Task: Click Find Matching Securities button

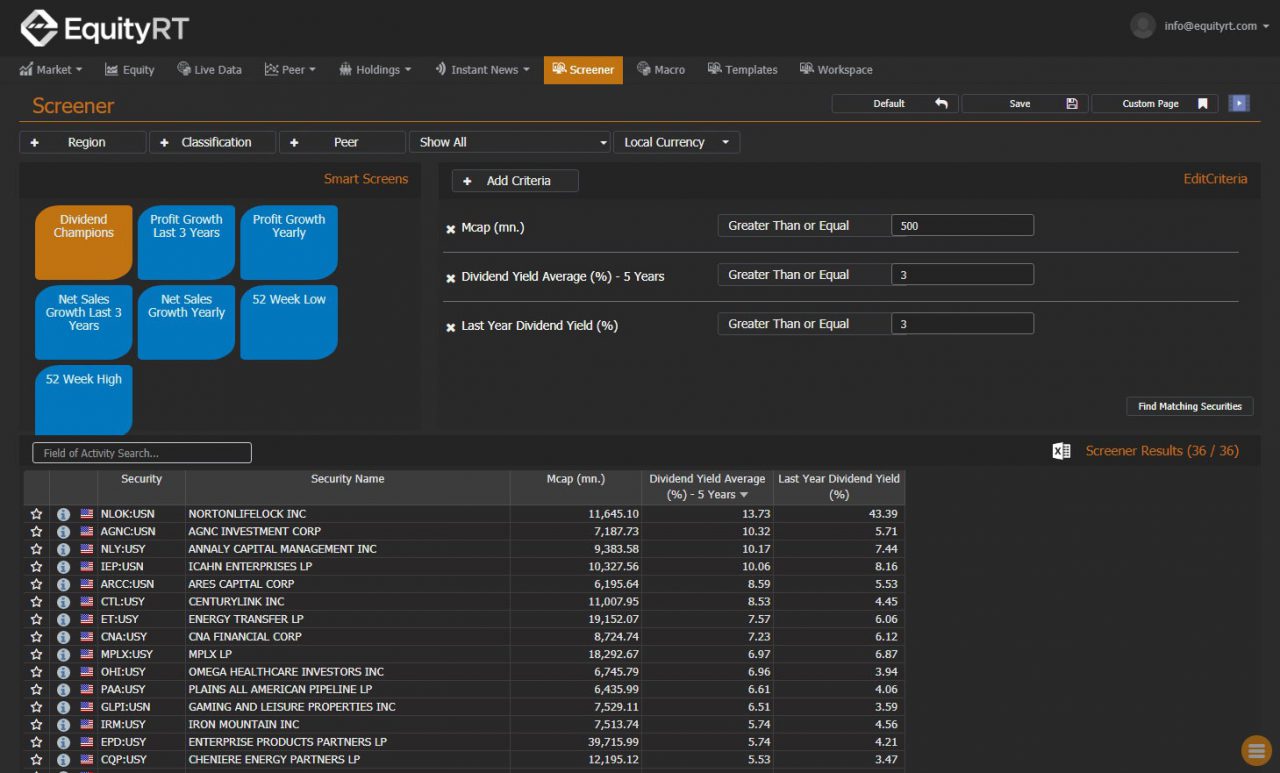Action: [x=1189, y=406]
